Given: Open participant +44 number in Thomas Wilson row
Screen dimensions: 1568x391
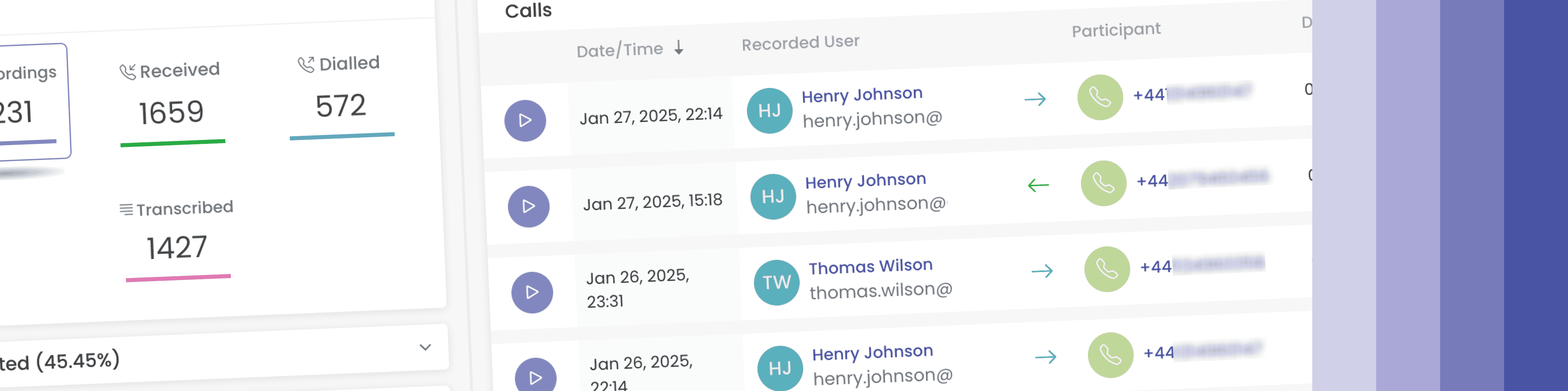Looking at the screenshot, I should coord(1202,265).
